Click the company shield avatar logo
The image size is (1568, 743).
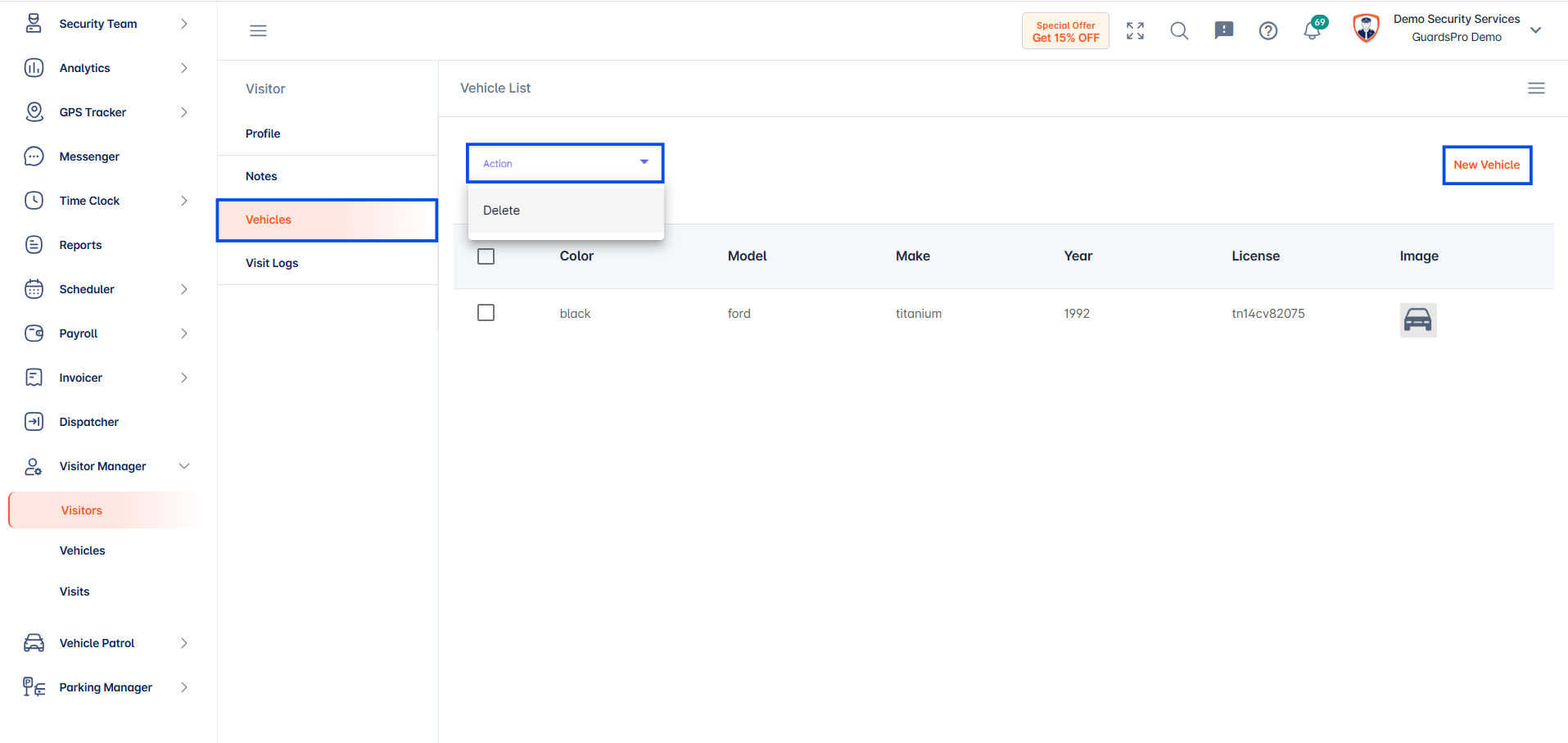[x=1366, y=29]
